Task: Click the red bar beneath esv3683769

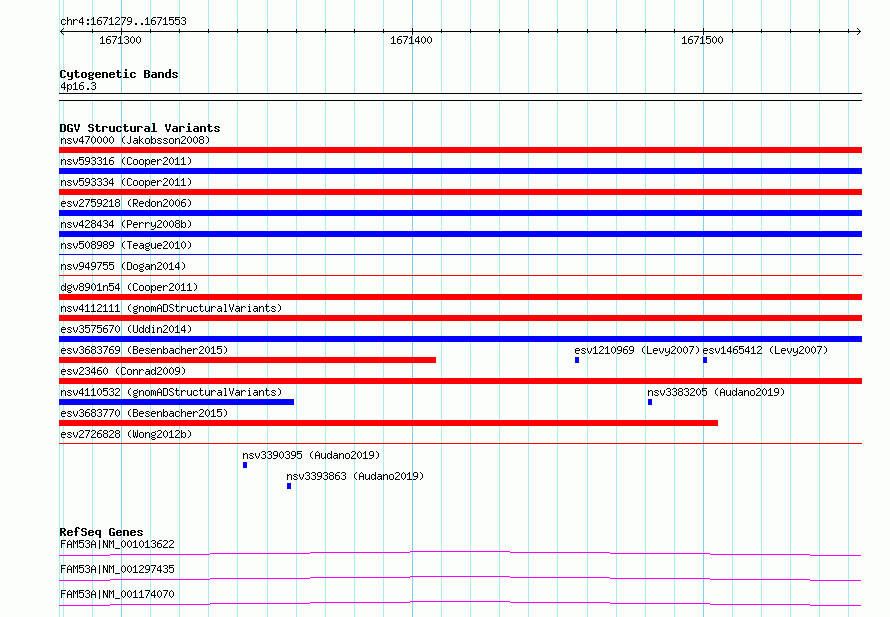Action: pyautogui.click(x=247, y=360)
